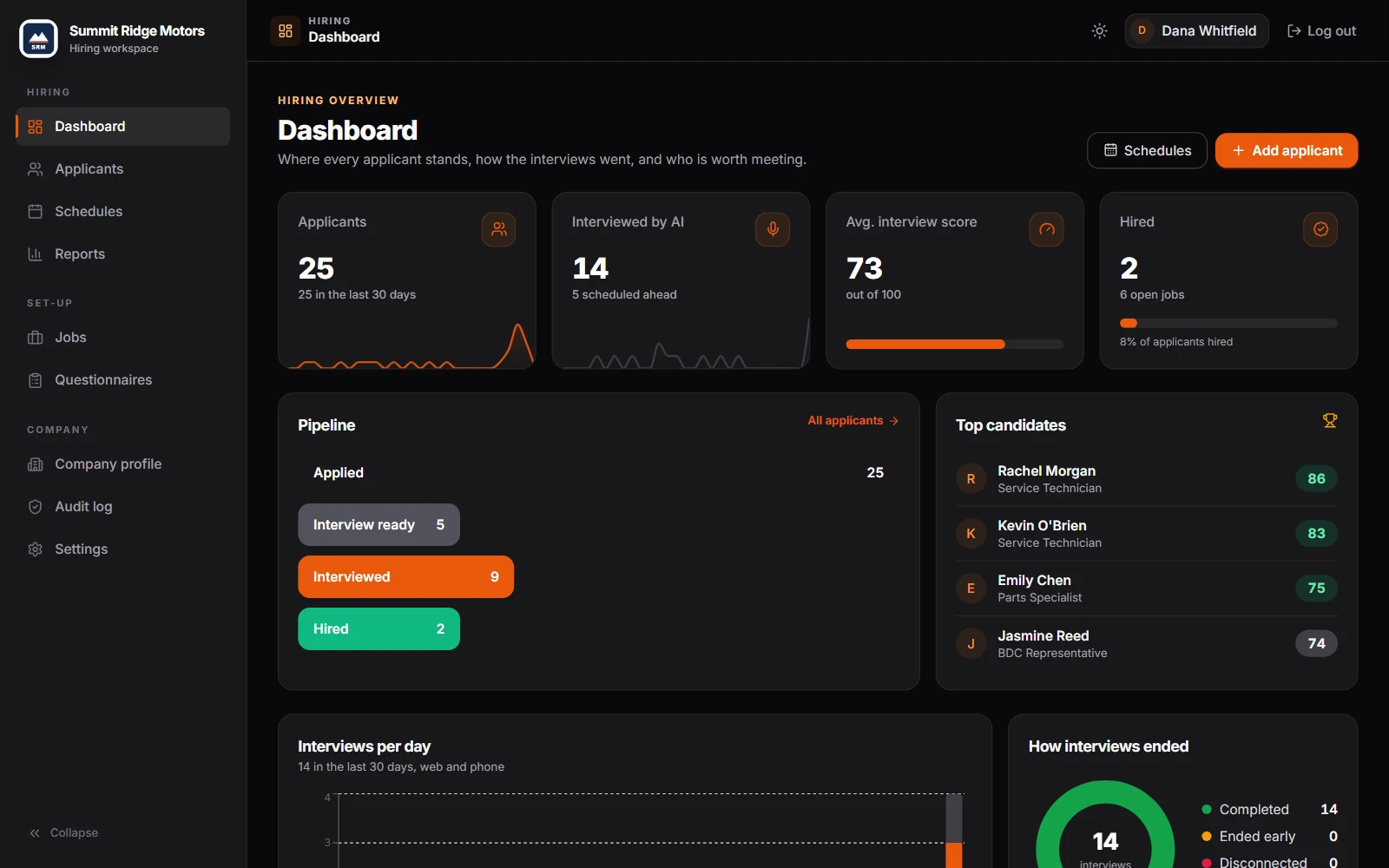Open Dashboard in the sidebar

(122, 127)
